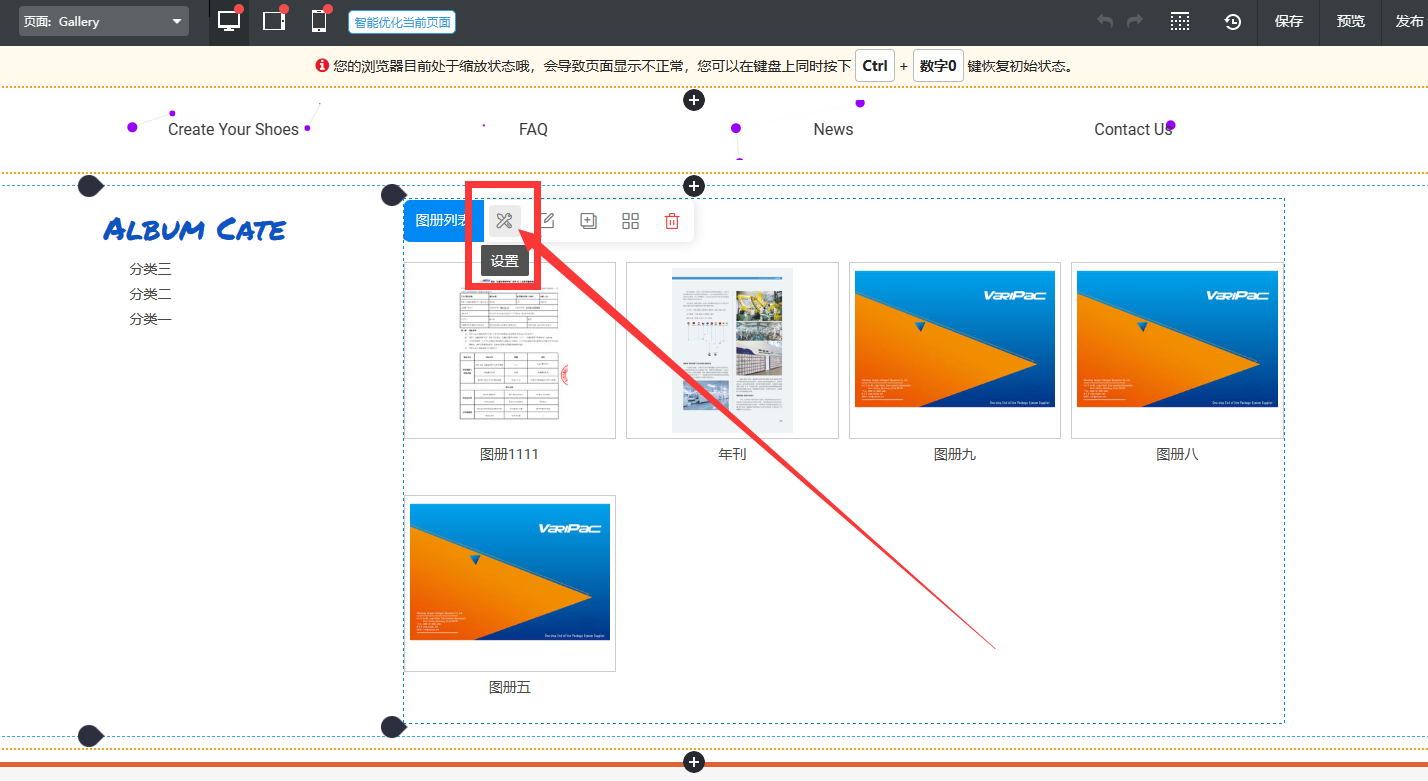Open the Gallery page selector dropdown

(105, 21)
